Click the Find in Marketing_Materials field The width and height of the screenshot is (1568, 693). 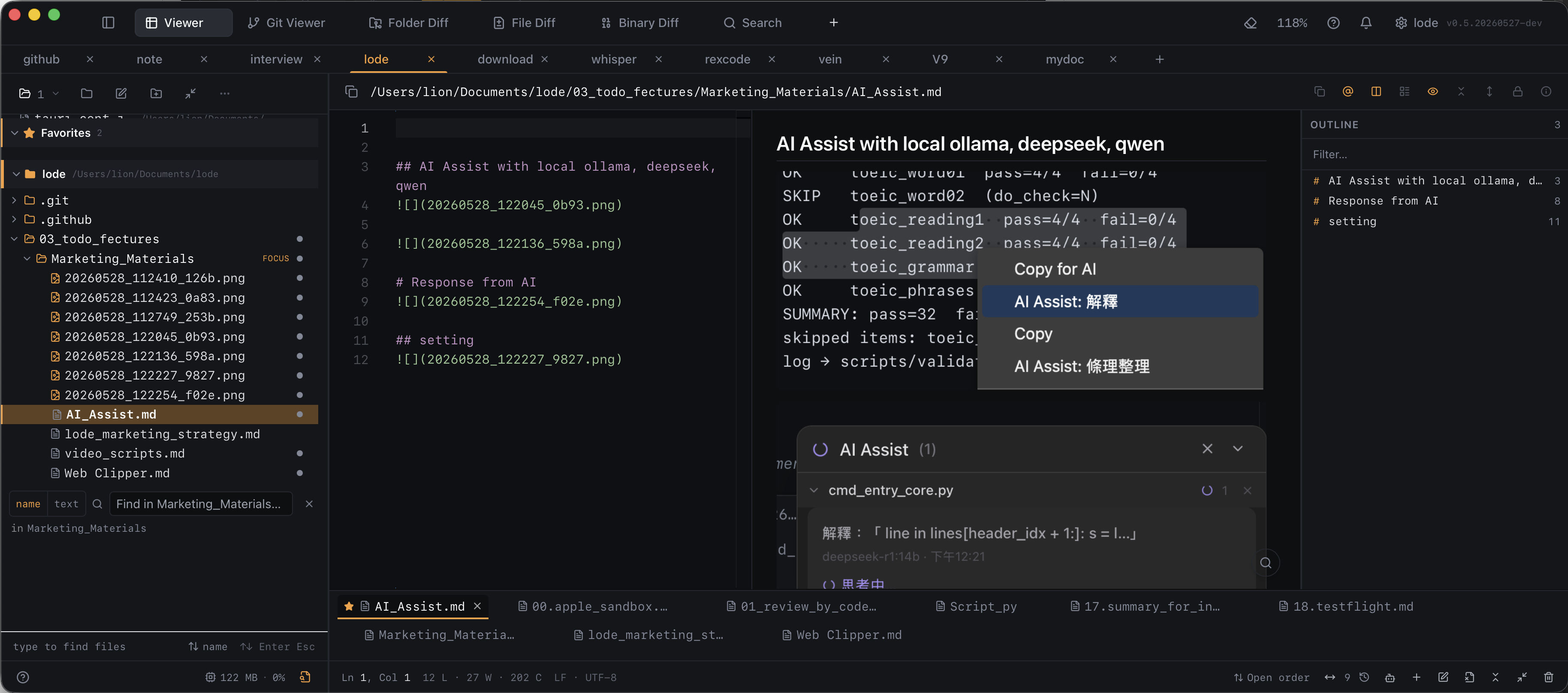pos(201,504)
